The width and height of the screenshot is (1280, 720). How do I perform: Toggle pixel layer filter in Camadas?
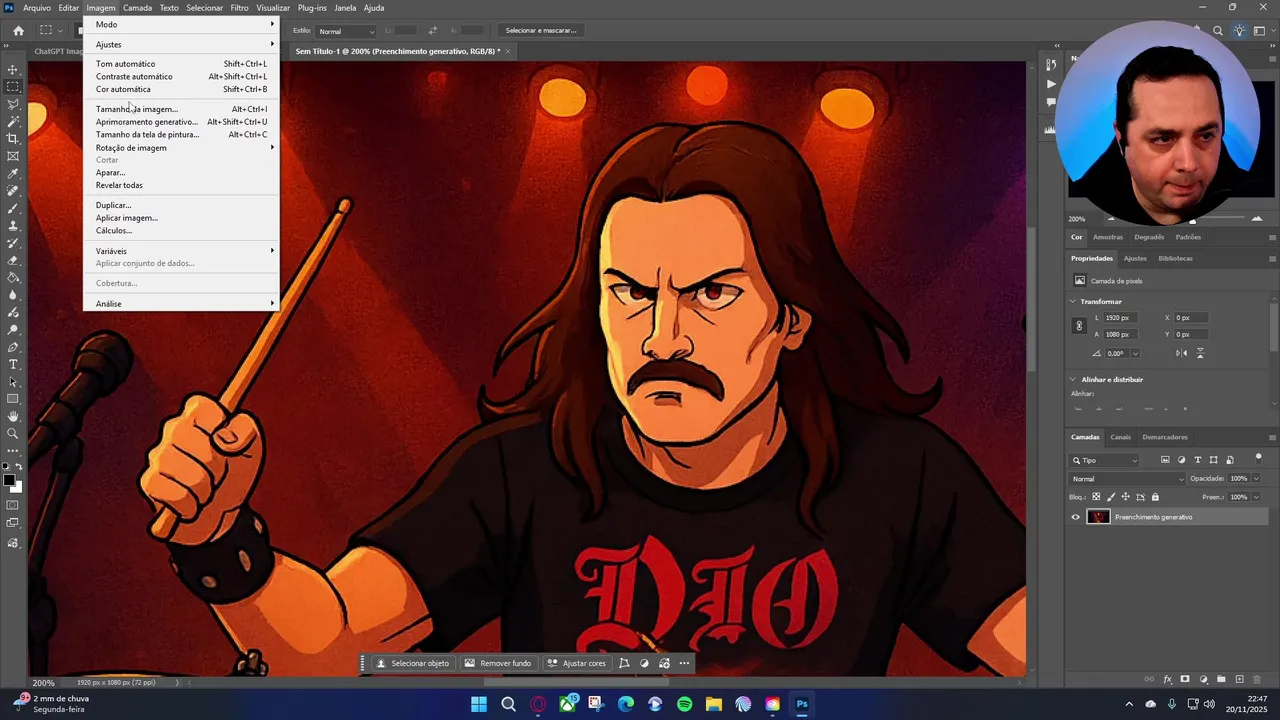1165,460
